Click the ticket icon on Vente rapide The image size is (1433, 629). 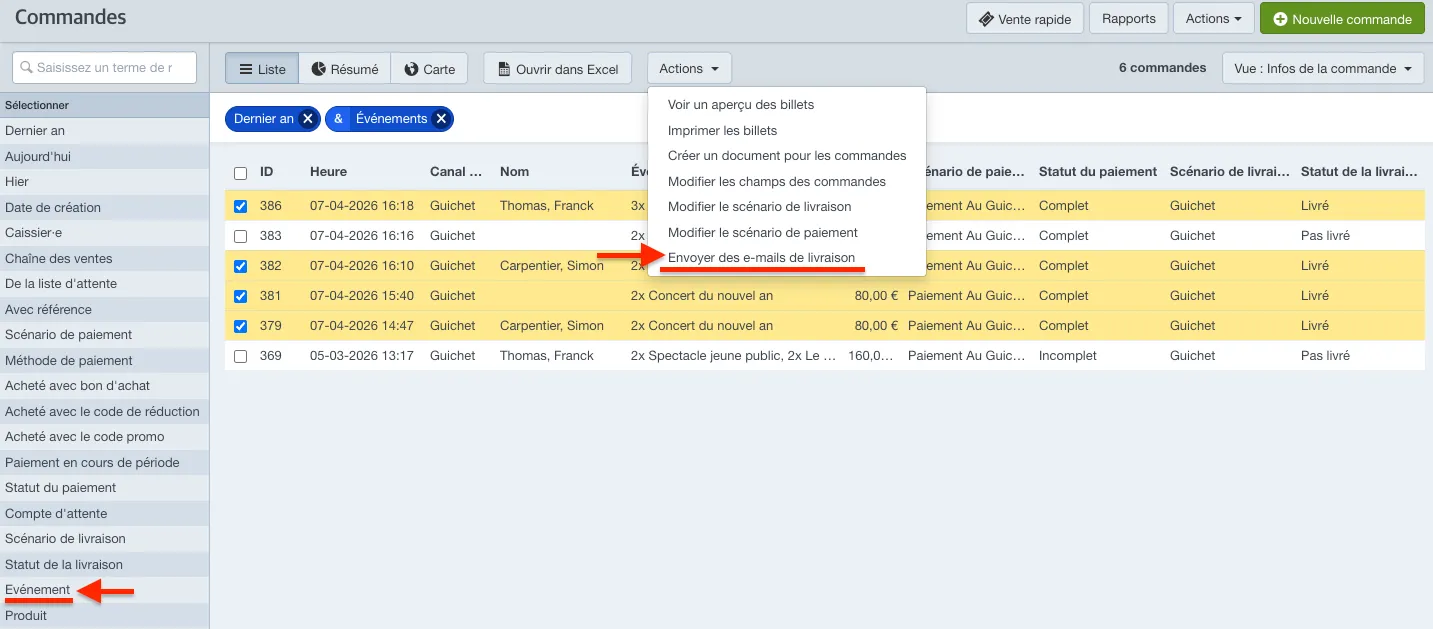coord(986,19)
